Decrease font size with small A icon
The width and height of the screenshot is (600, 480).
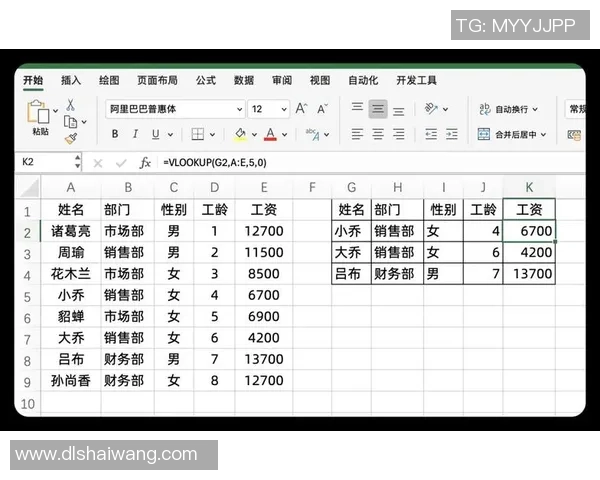coord(323,109)
